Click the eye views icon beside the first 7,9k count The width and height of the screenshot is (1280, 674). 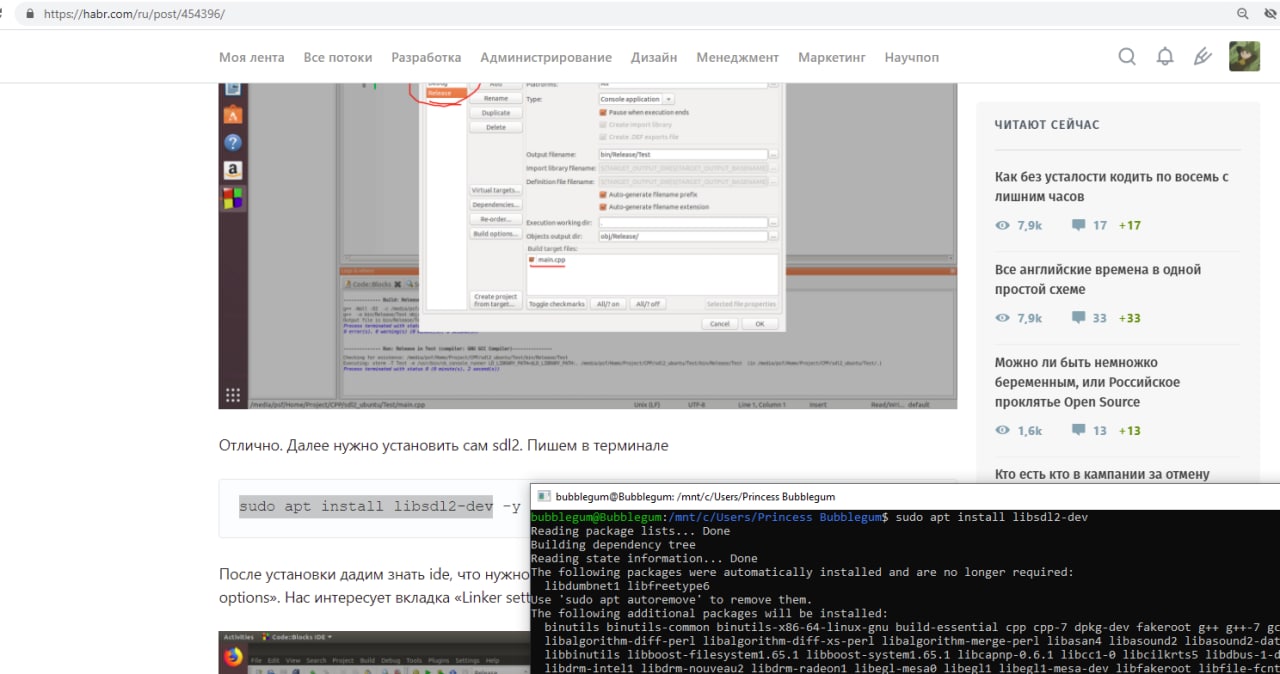(1003, 226)
